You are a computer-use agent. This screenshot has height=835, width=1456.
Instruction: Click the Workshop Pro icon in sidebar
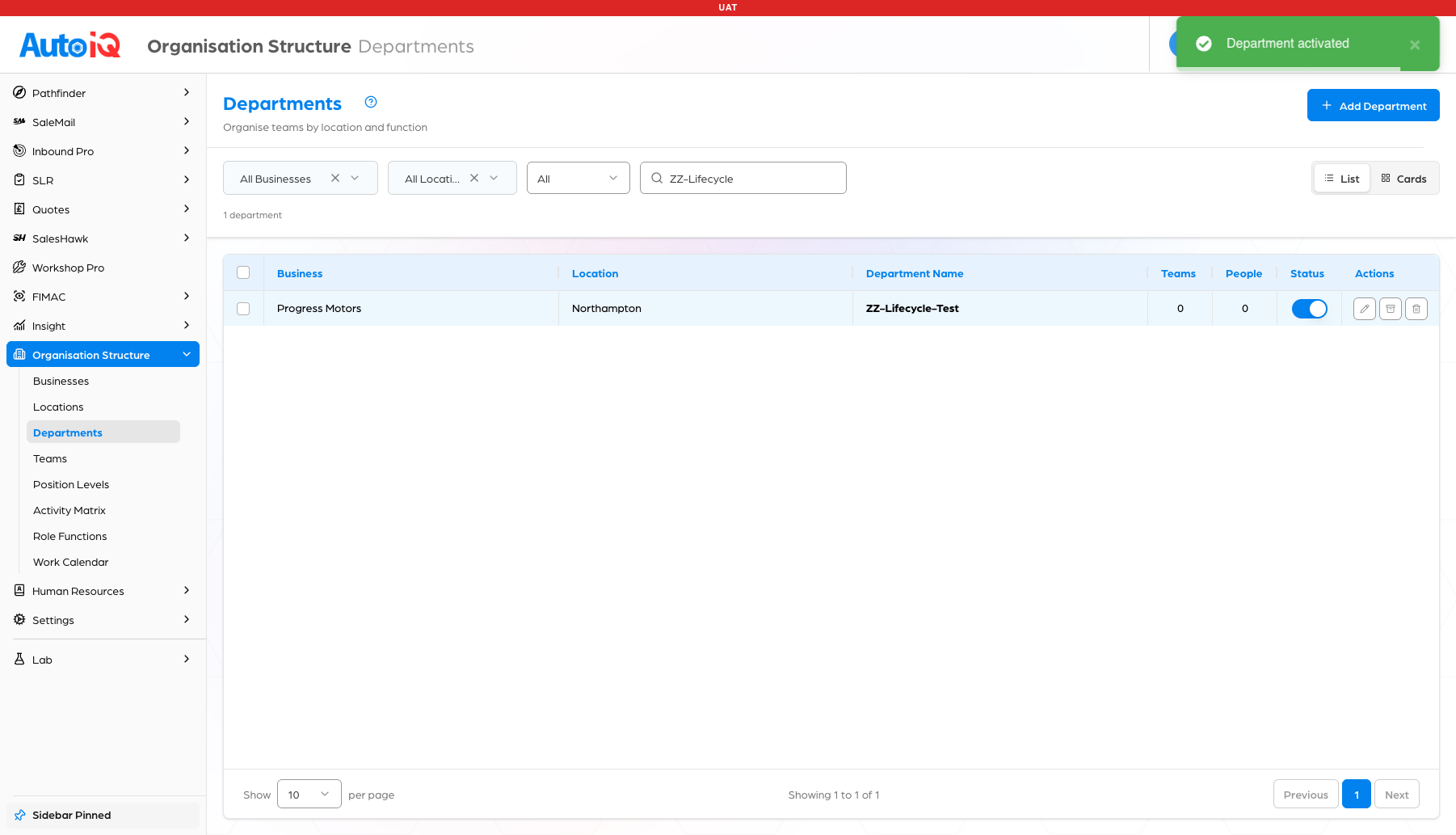19,268
